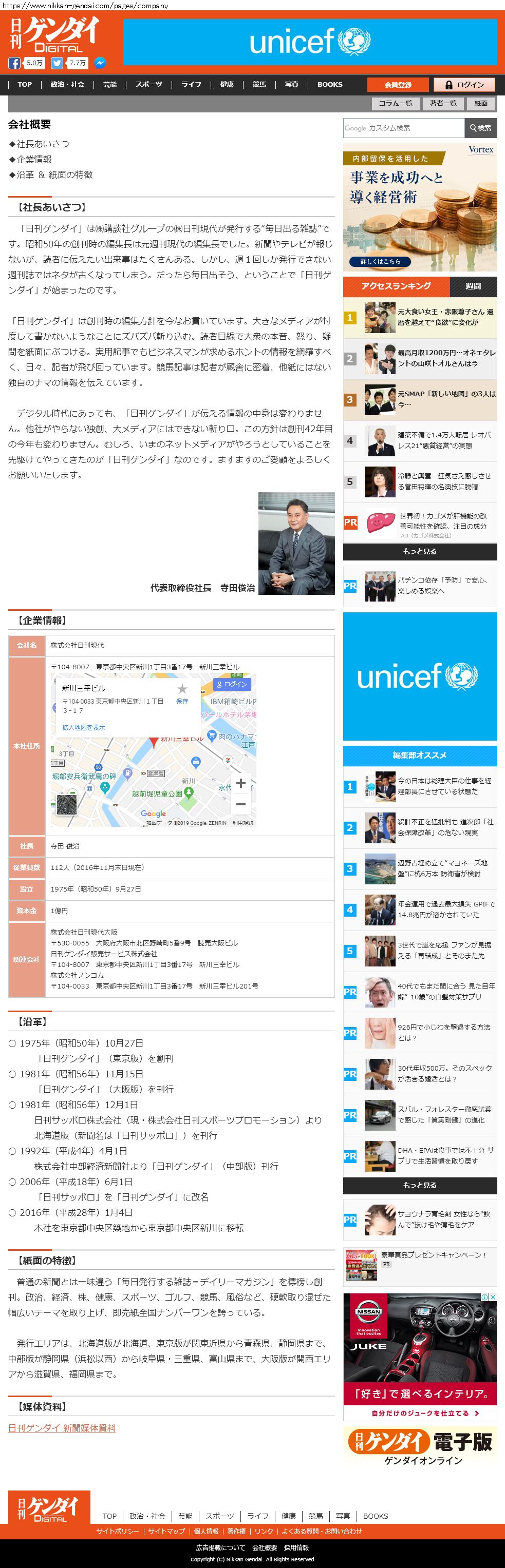
Task: Jump to ◆沿革 & 紙面の特徴 link
Action: pyautogui.click(x=50, y=175)
